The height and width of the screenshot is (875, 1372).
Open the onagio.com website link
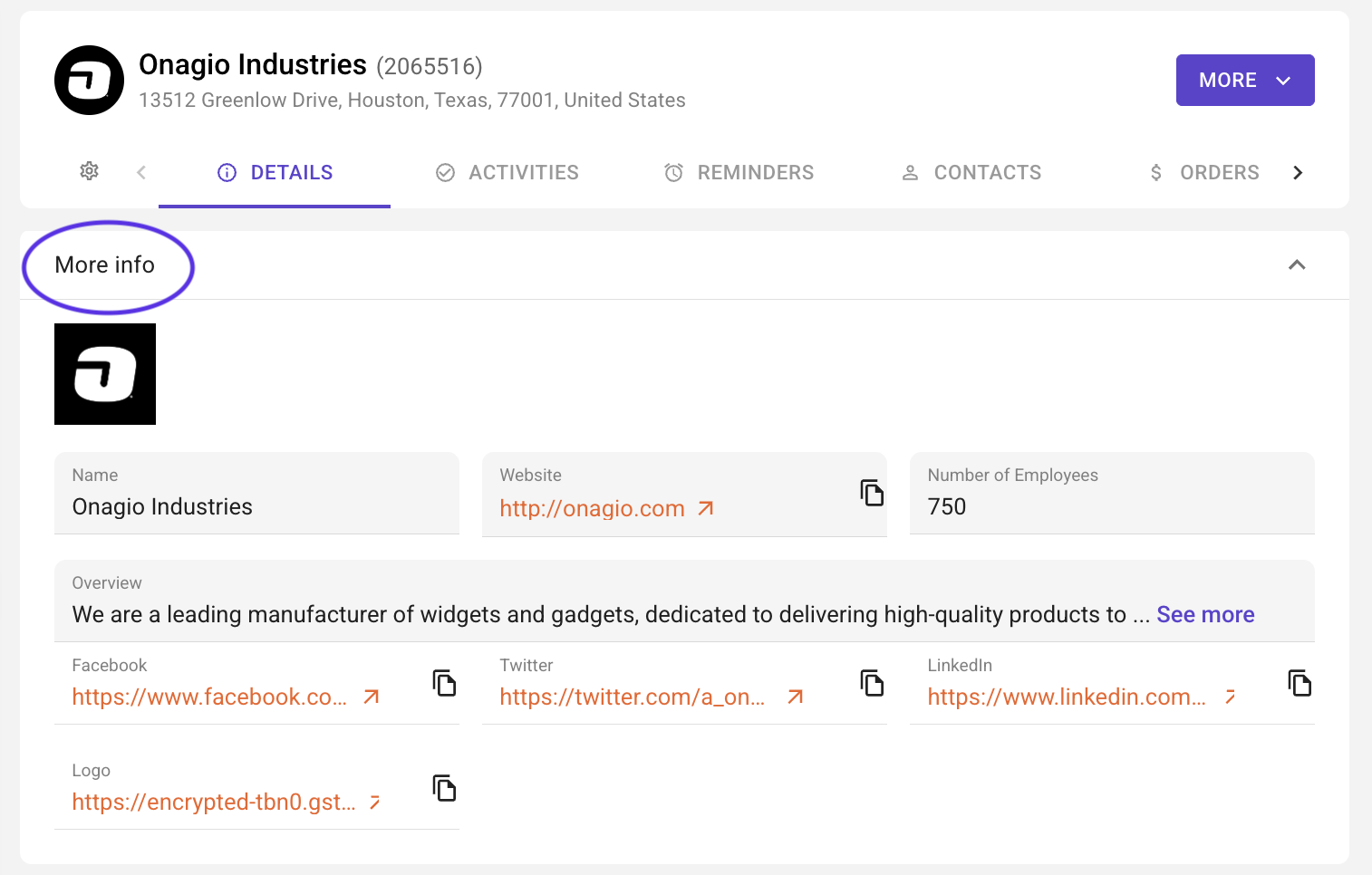593,509
